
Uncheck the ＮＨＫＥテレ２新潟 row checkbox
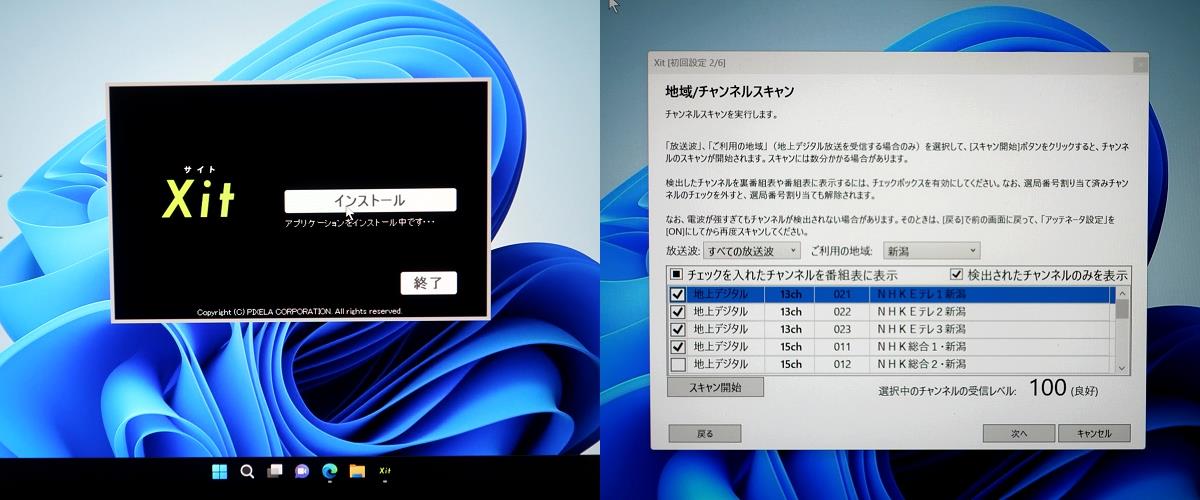(x=678, y=312)
